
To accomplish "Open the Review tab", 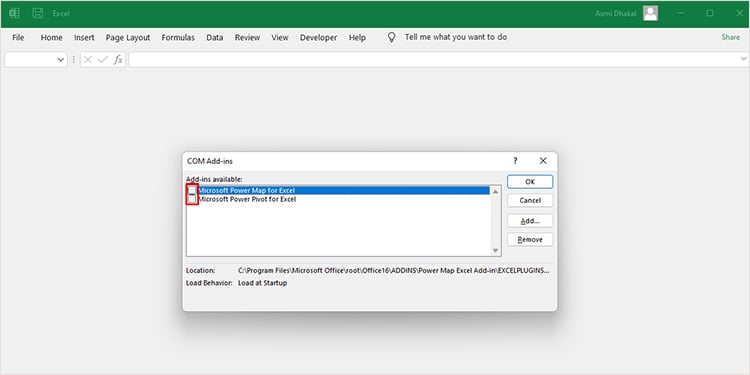I will coord(247,37).
